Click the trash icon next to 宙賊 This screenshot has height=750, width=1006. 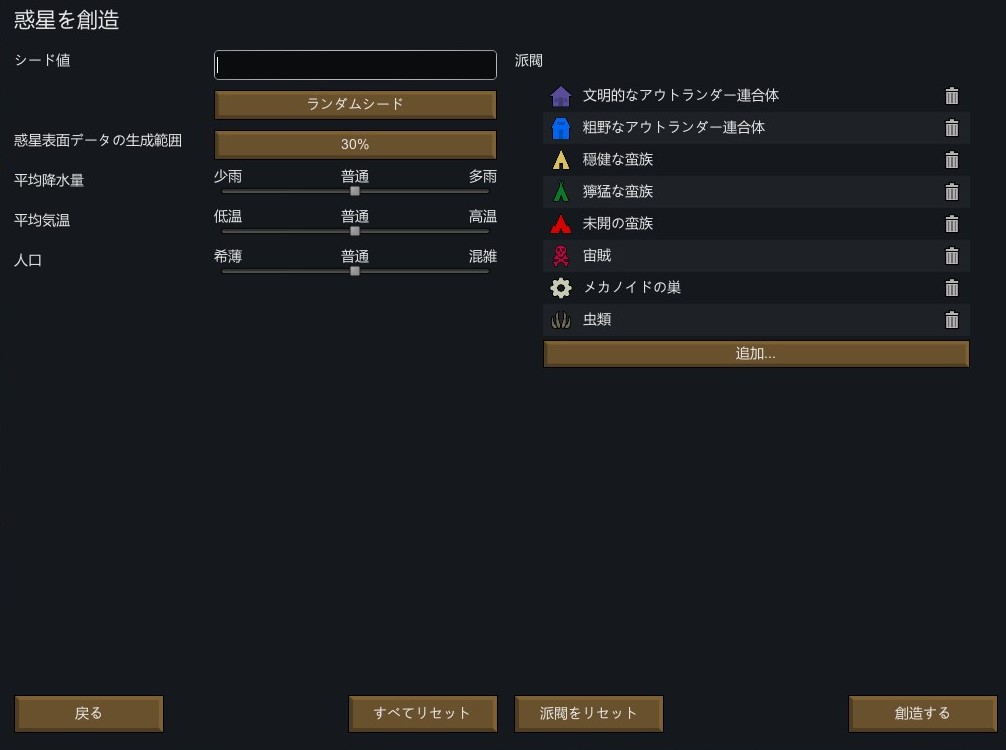tap(951, 256)
